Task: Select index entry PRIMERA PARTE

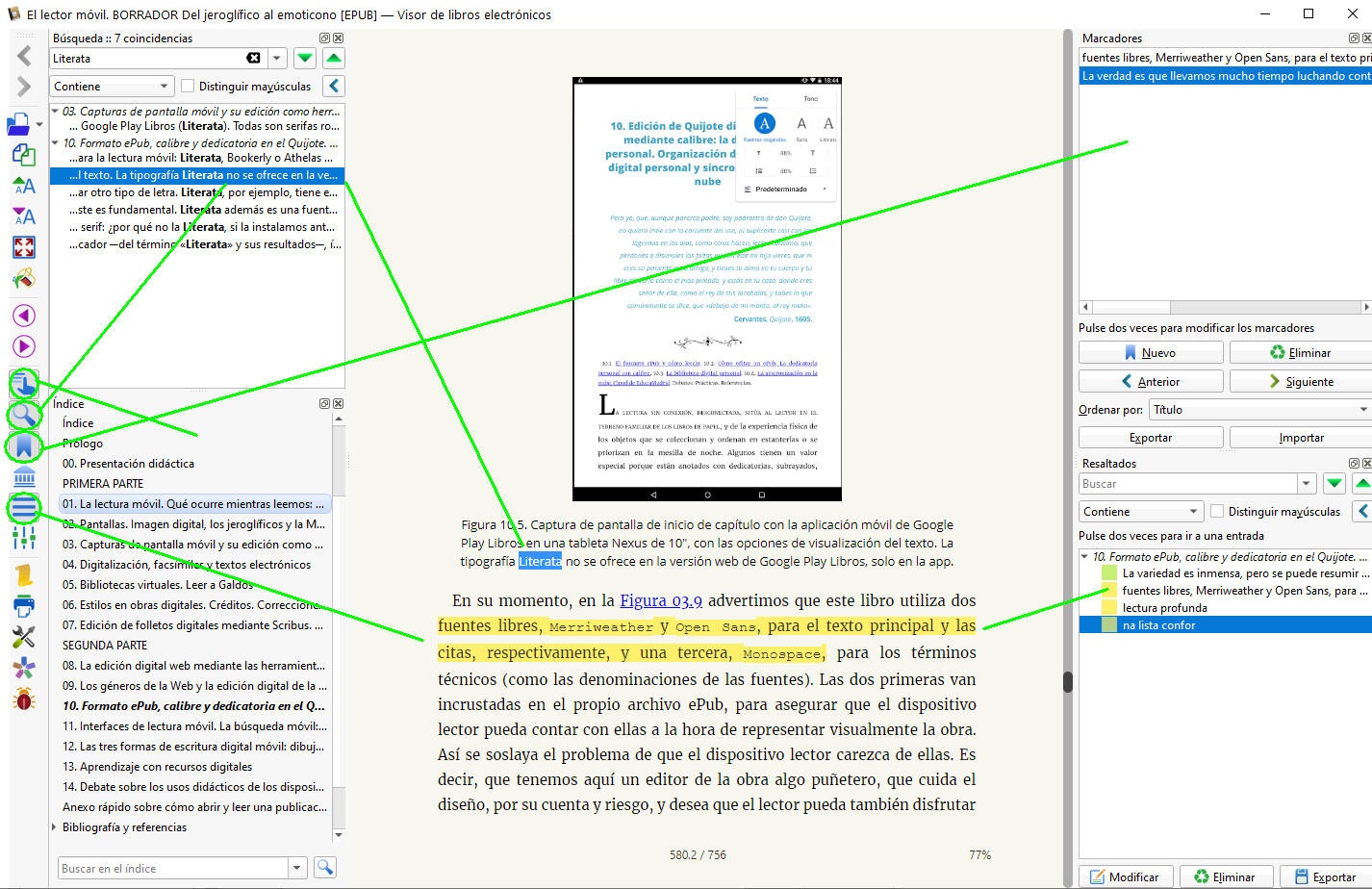Action: coord(103,484)
